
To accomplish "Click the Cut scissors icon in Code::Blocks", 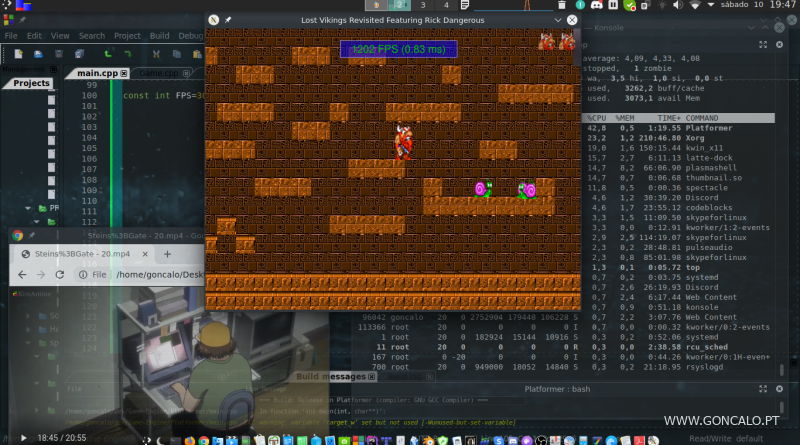I will tap(156, 54).
